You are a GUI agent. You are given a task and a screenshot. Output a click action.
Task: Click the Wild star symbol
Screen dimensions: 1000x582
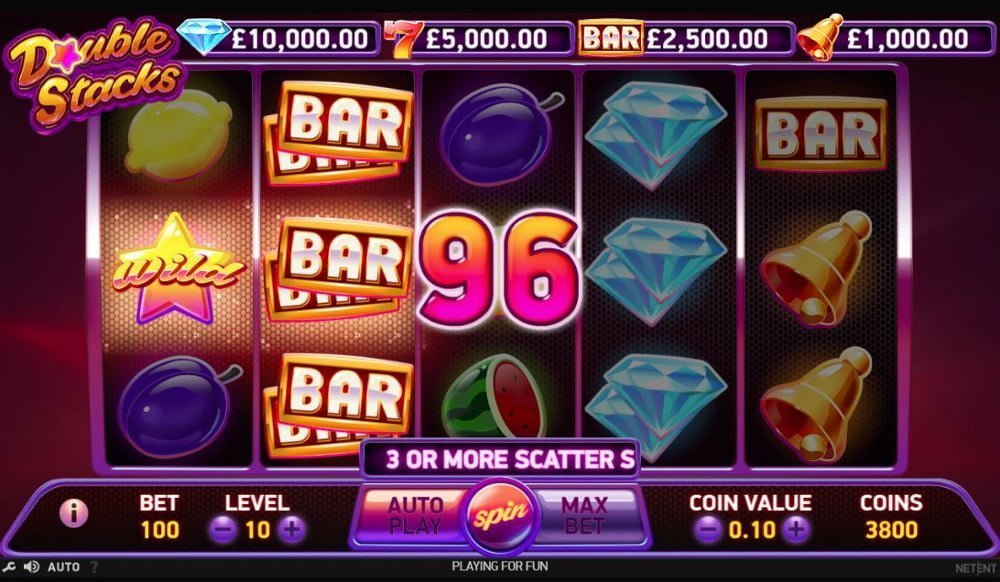click(179, 269)
